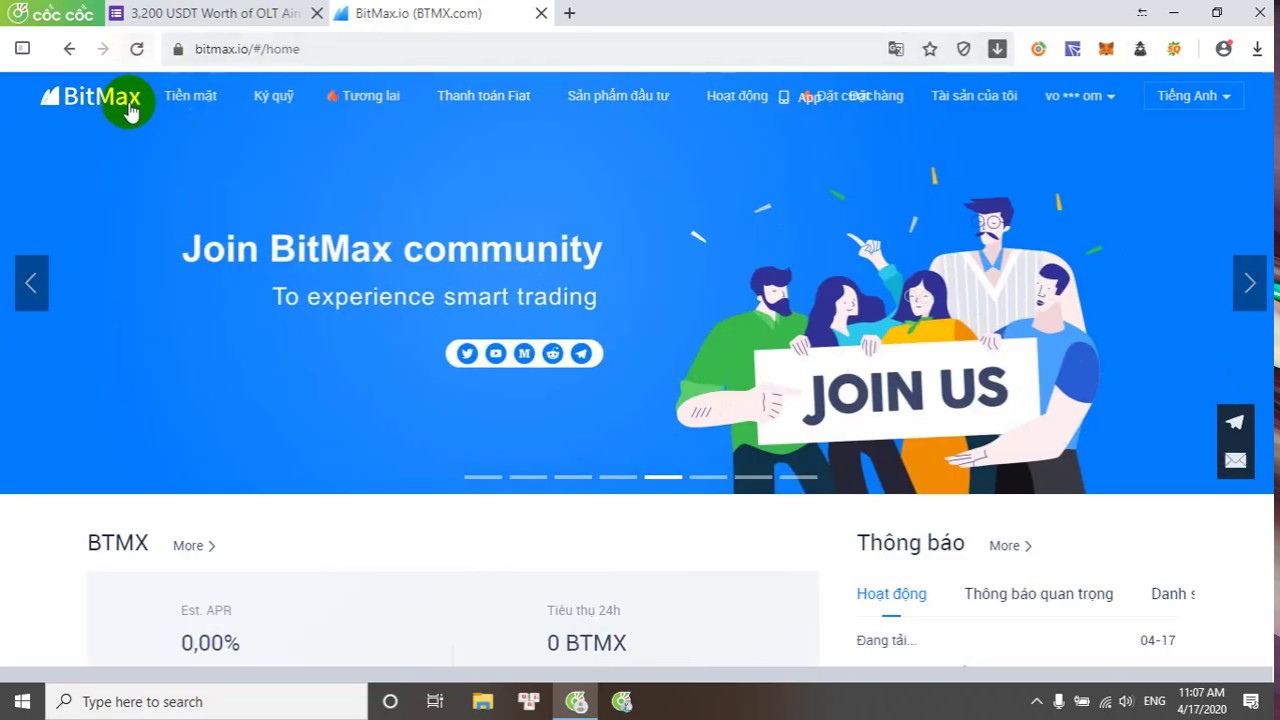
Task: Toggle the browser sidebar panel icon
Action: click(22, 48)
